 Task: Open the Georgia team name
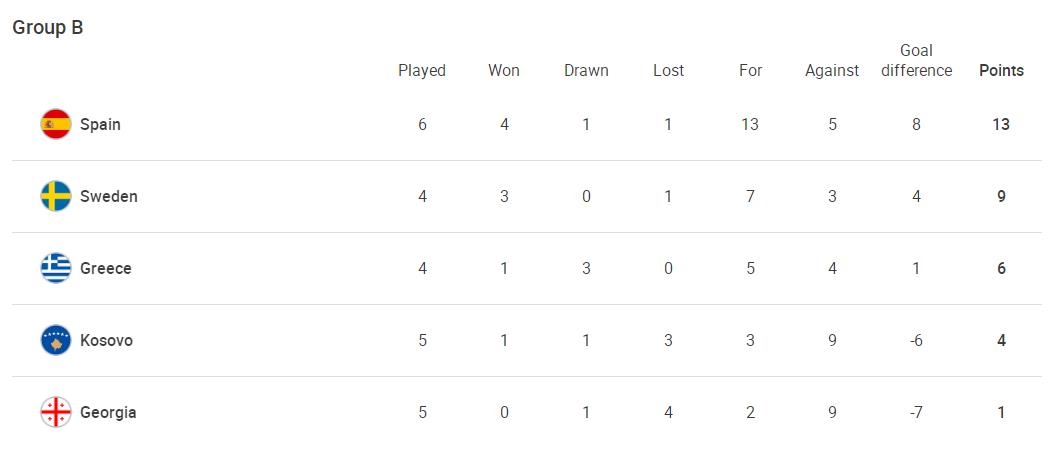[108, 412]
